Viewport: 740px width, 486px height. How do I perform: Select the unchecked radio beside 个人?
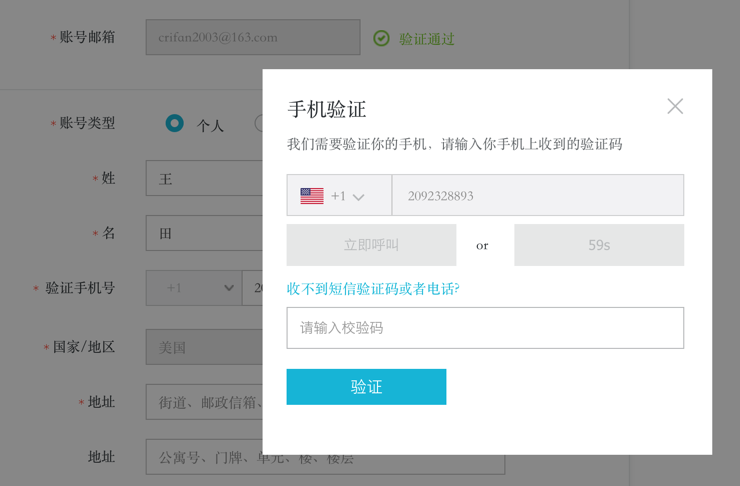[259, 123]
